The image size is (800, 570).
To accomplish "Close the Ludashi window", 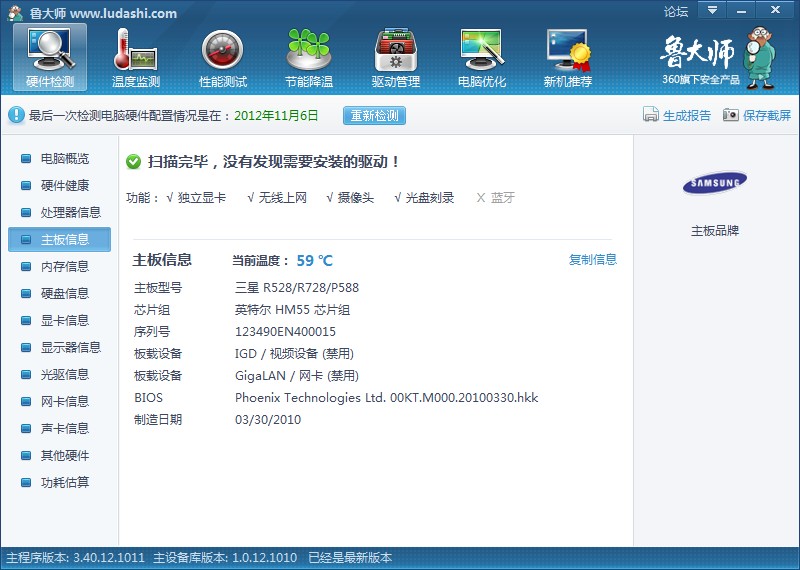I will tap(775, 10).
